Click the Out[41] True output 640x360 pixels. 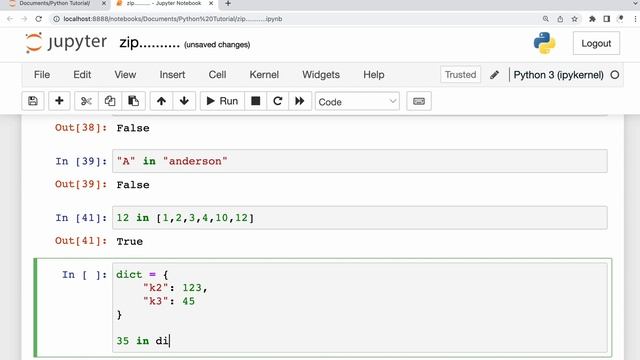coord(129,242)
